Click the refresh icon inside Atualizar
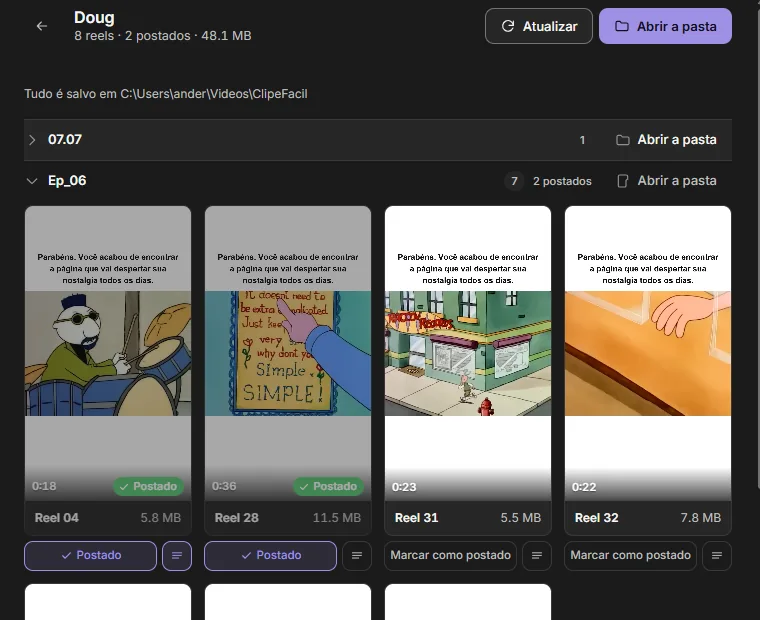The height and width of the screenshot is (620, 760). click(507, 26)
